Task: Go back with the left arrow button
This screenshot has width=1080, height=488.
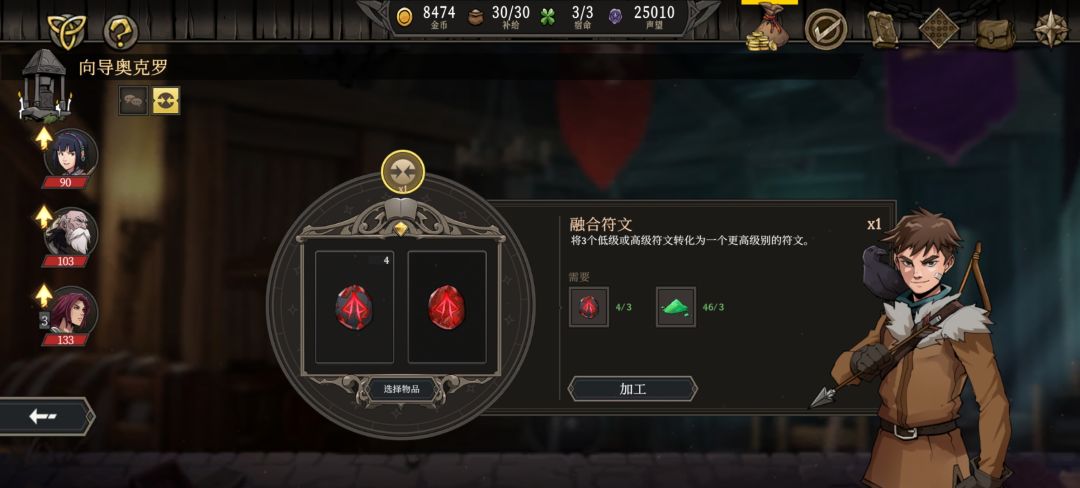Action: coord(45,416)
